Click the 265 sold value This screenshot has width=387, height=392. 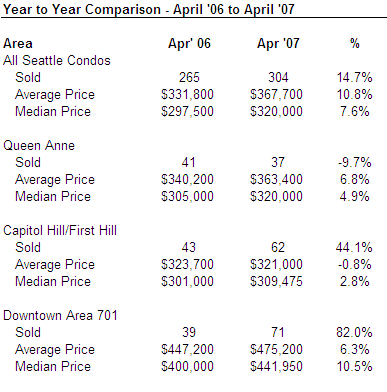click(x=189, y=78)
